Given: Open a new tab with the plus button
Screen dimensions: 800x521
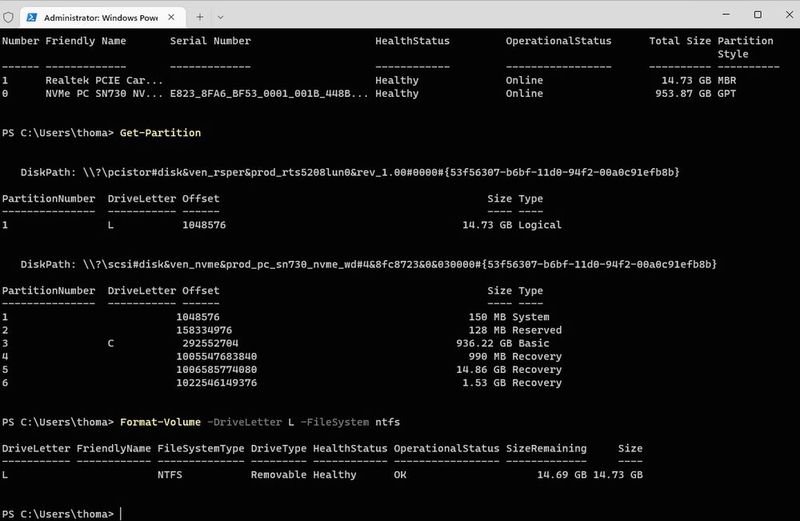Looking at the screenshot, I should click(200, 17).
